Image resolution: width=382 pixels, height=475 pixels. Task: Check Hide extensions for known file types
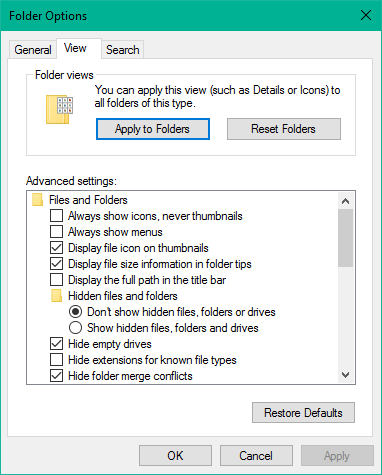pos(56,360)
